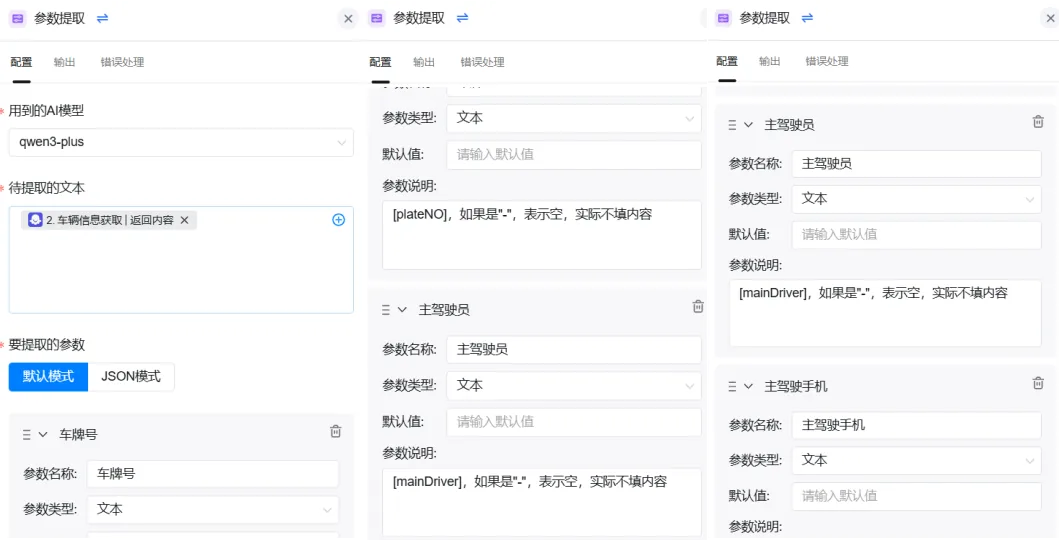
Task: Open 主驾驶员 参数类型 dropdown in right panel
Action: 916,199
